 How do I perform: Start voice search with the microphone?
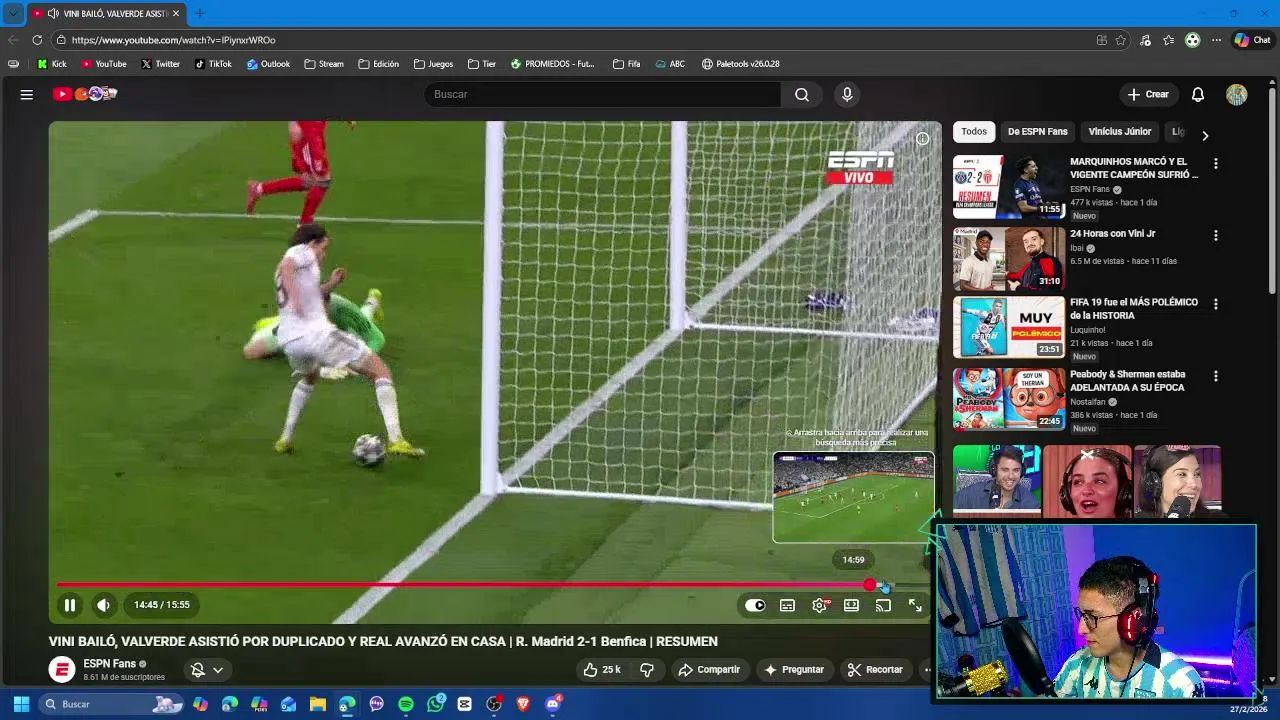(847, 94)
